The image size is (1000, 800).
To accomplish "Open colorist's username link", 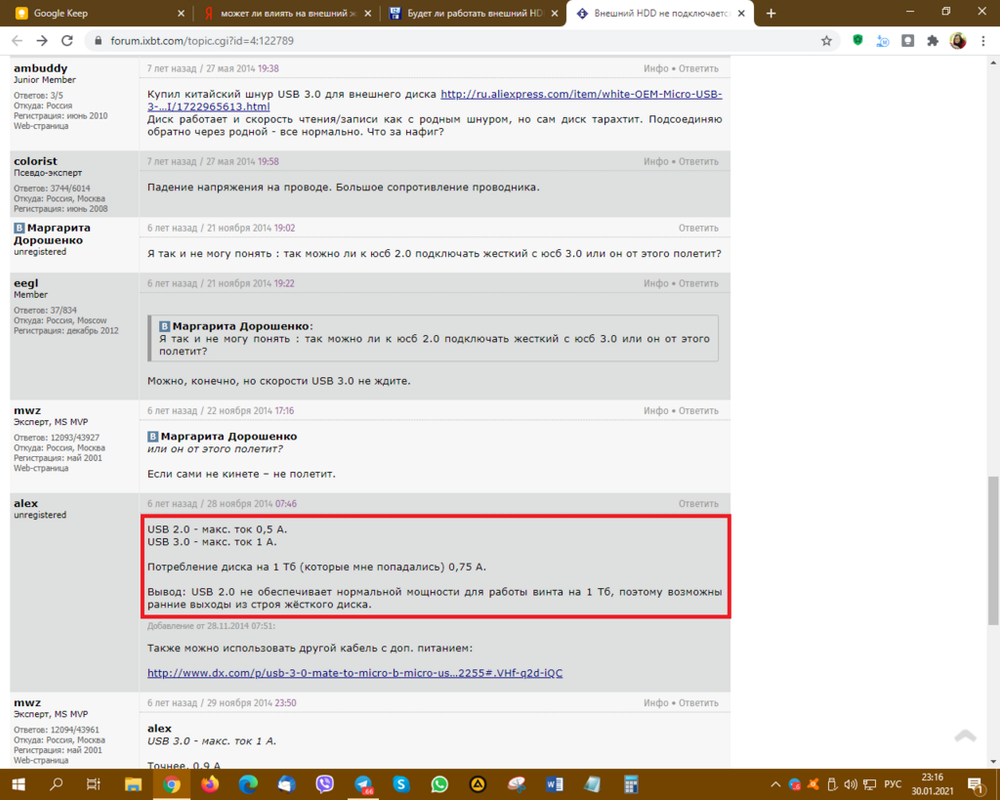I will coord(35,161).
